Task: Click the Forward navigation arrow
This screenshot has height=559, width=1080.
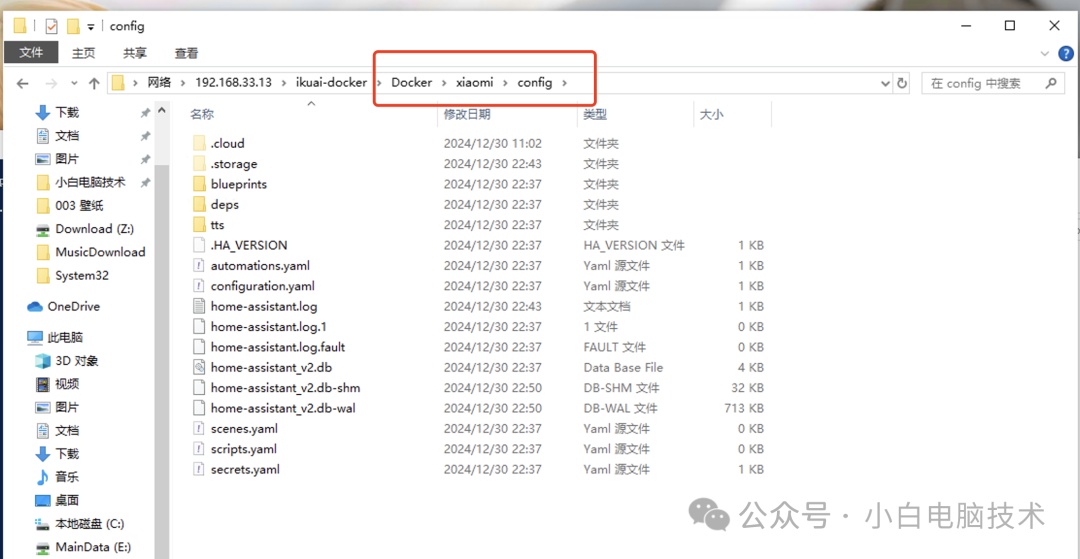Action: [x=51, y=83]
